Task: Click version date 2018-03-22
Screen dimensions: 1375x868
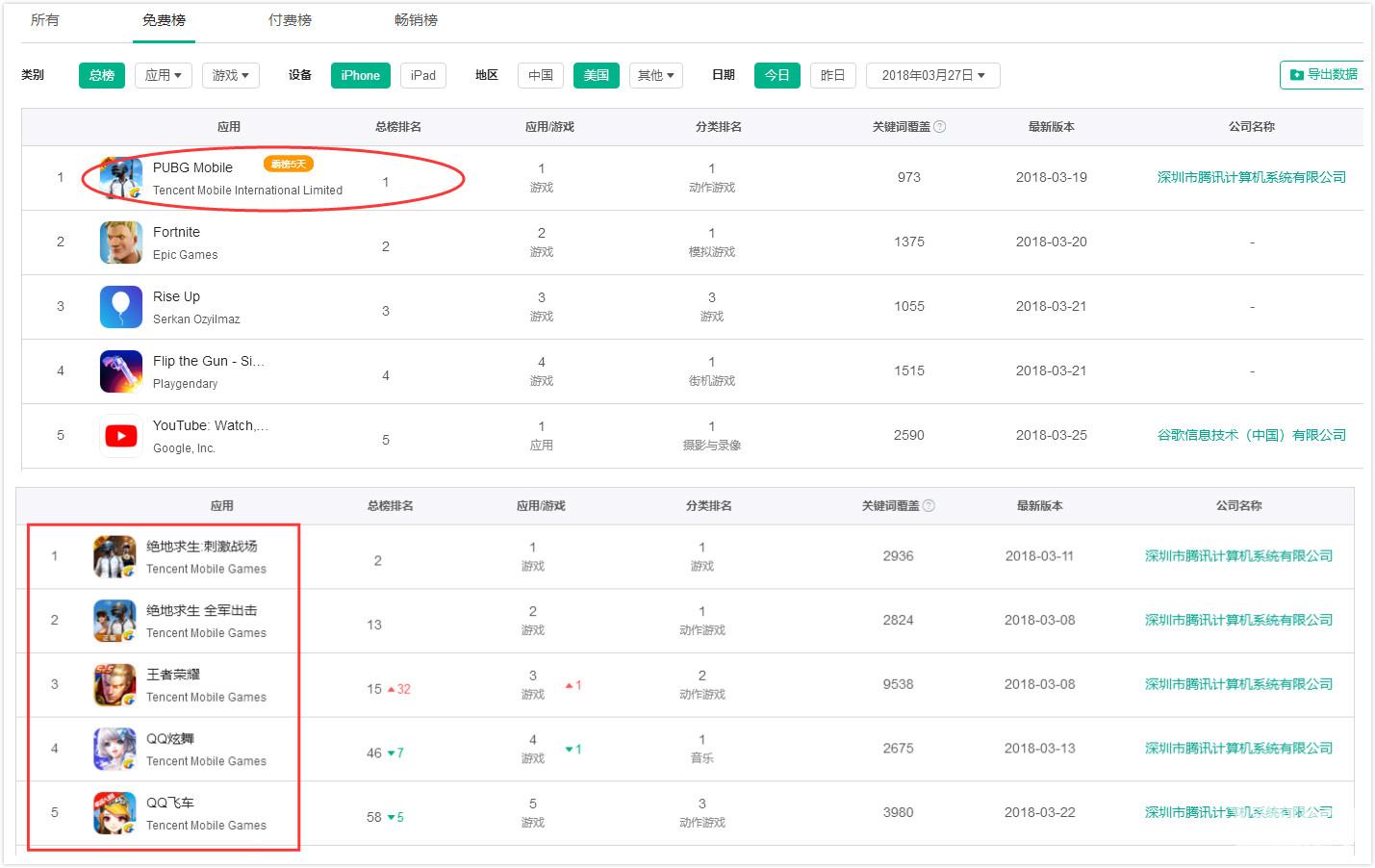Action: 1040,812
